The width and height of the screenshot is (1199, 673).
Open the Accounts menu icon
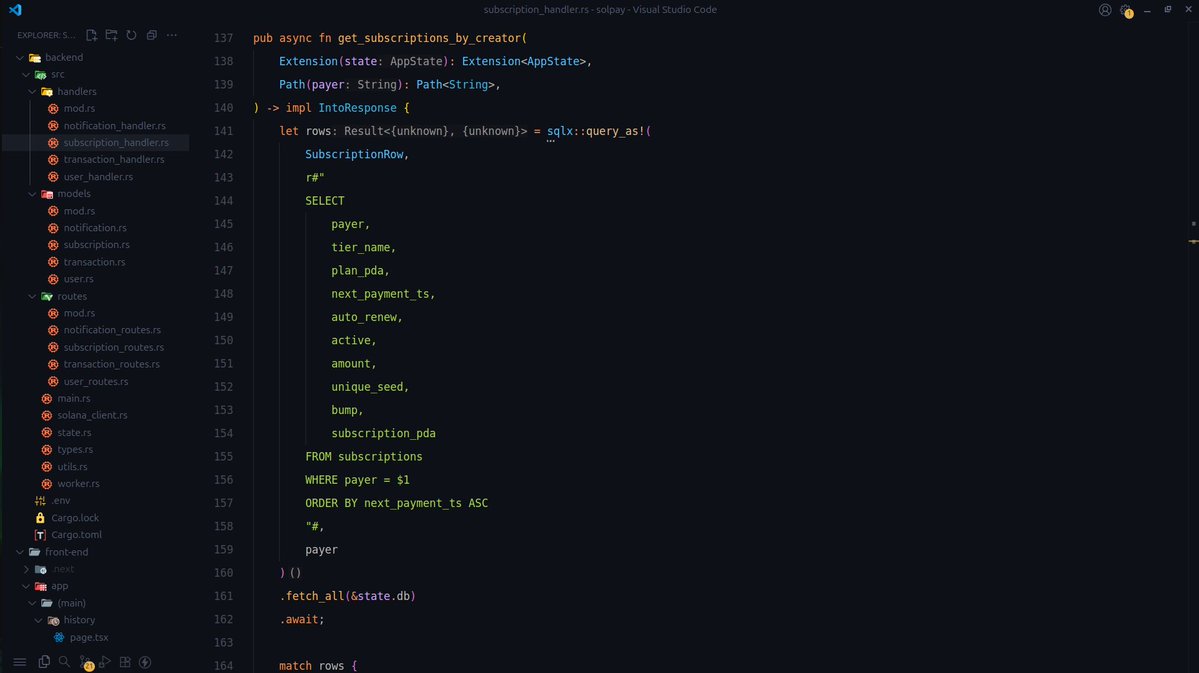pos(1105,10)
